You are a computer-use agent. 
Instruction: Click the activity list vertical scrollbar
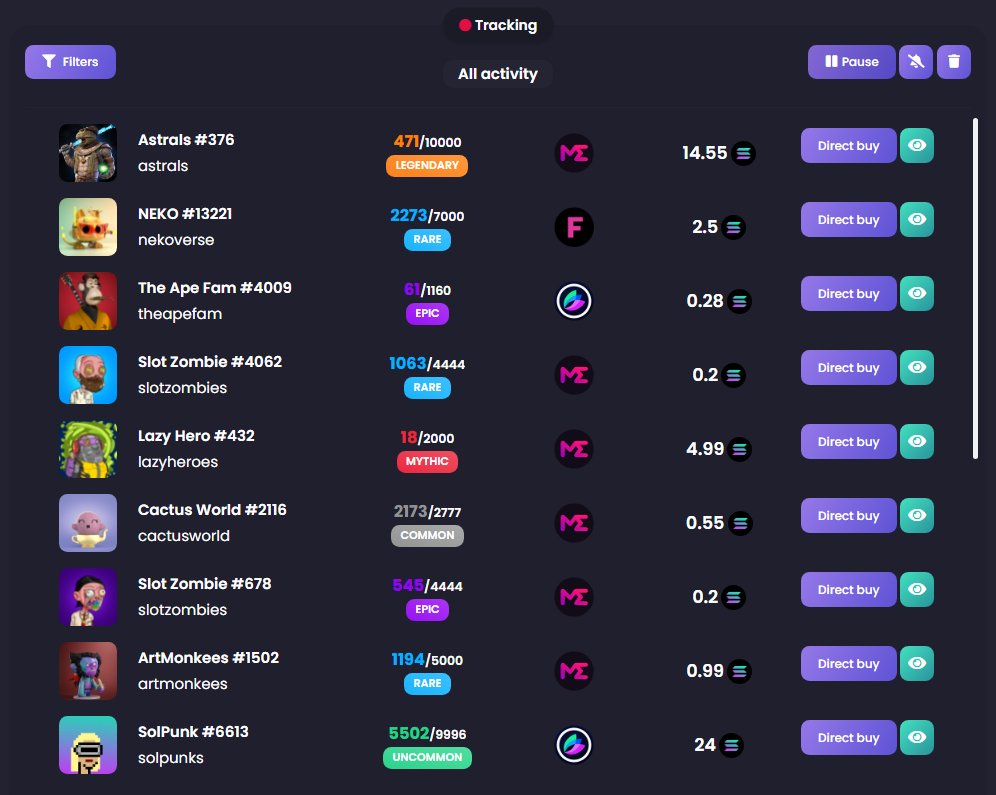click(x=975, y=288)
